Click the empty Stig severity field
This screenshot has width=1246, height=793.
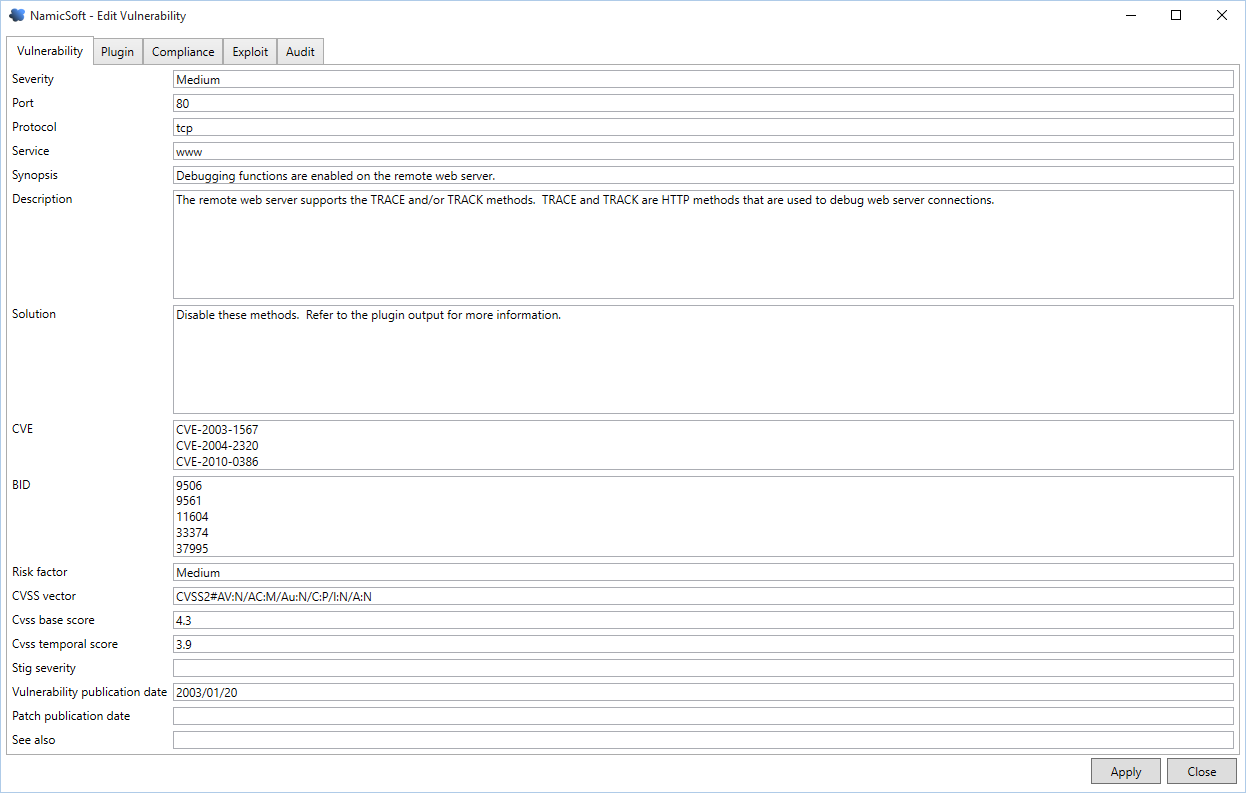[x=703, y=668]
